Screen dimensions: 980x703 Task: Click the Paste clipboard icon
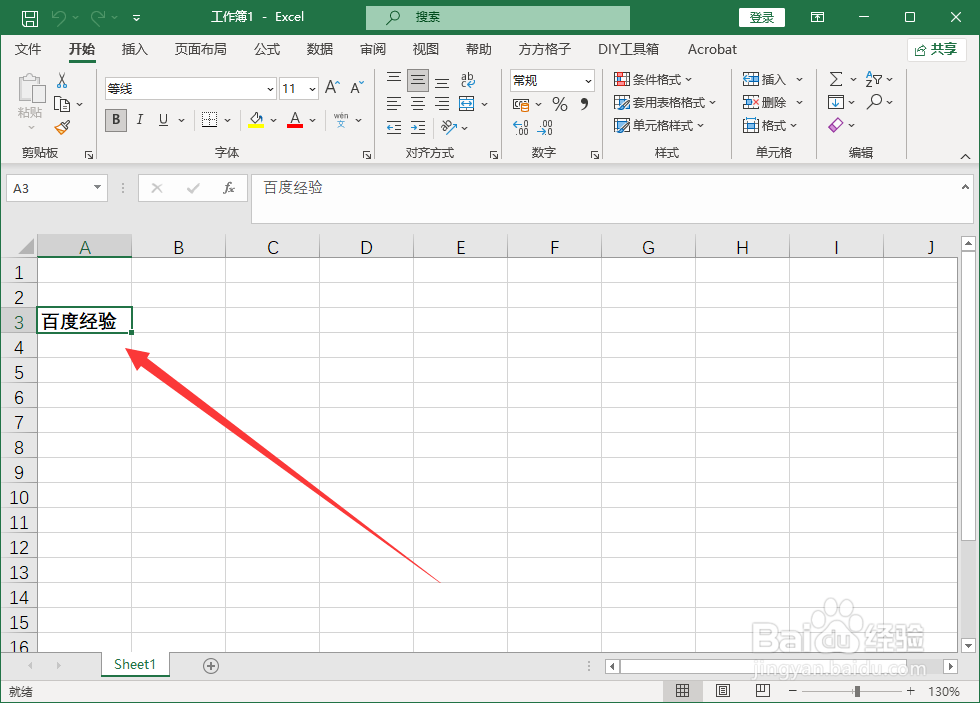pos(31,88)
